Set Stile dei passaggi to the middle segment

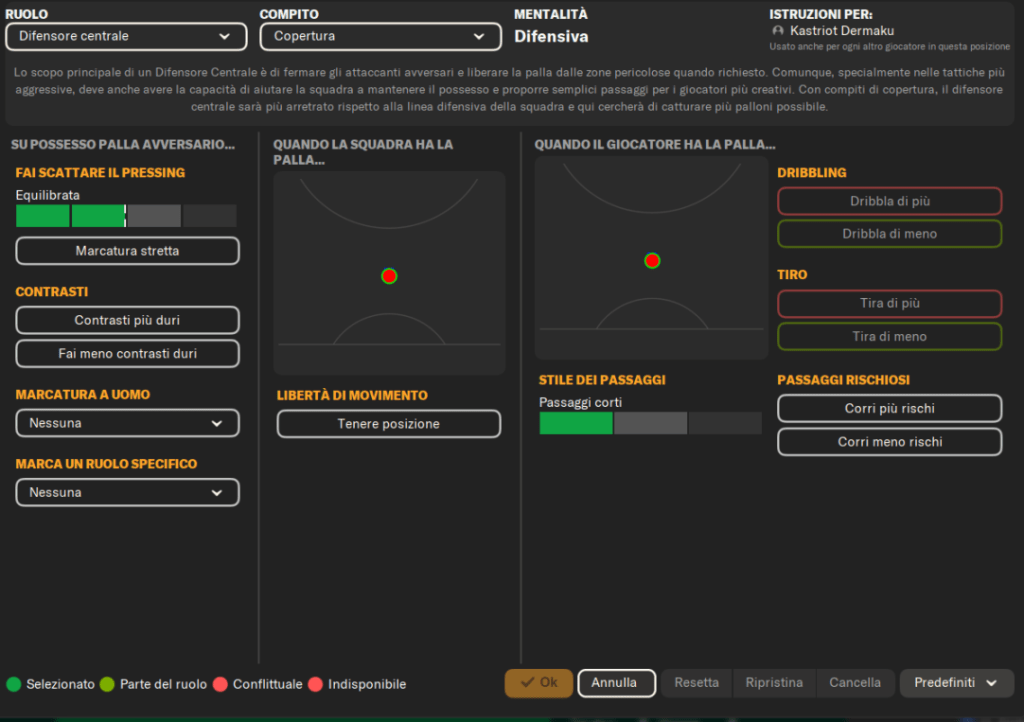pos(650,423)
